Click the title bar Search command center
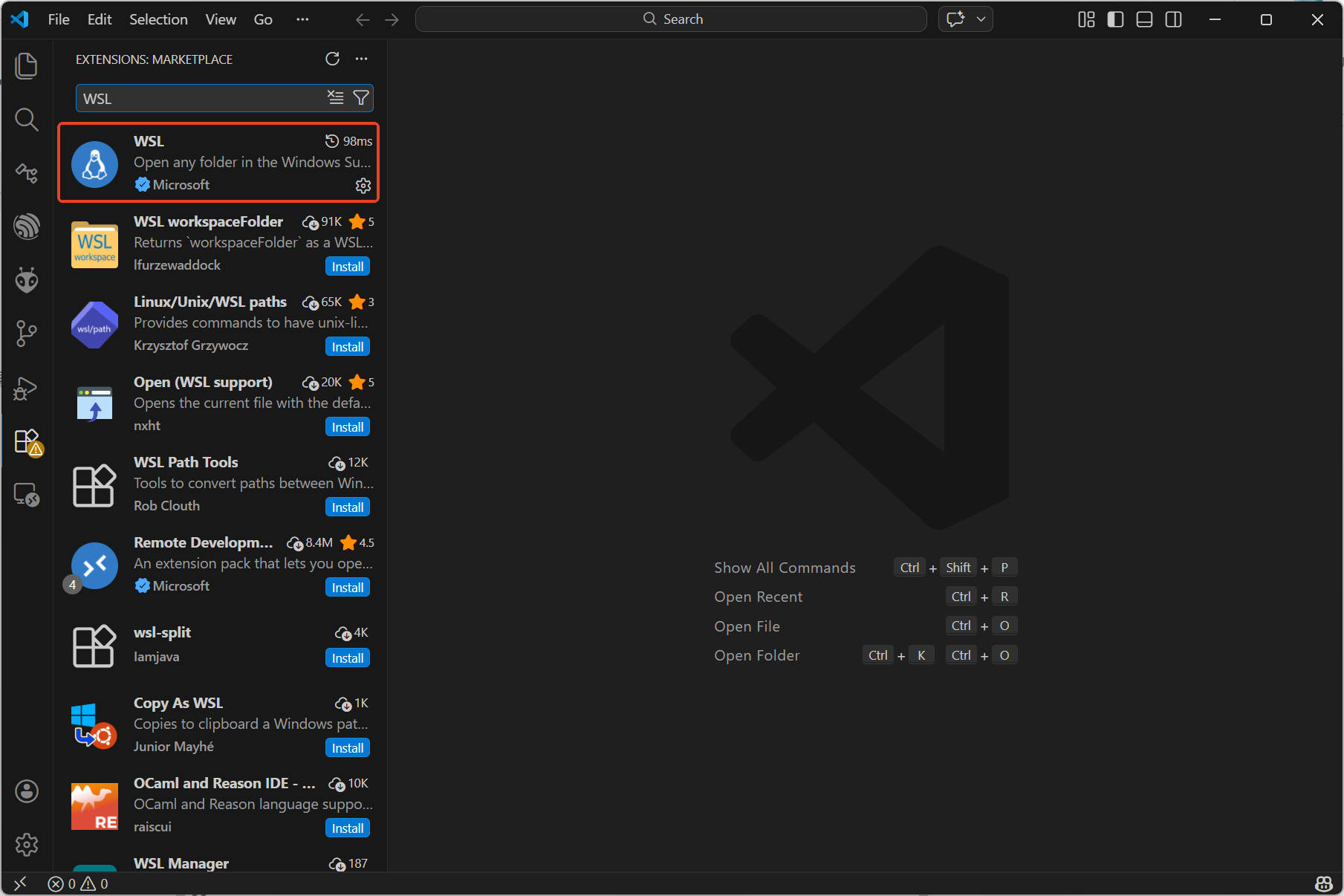Image resolution: width=1344 pixels, height=896 pixels. click(x=671, y=19)
